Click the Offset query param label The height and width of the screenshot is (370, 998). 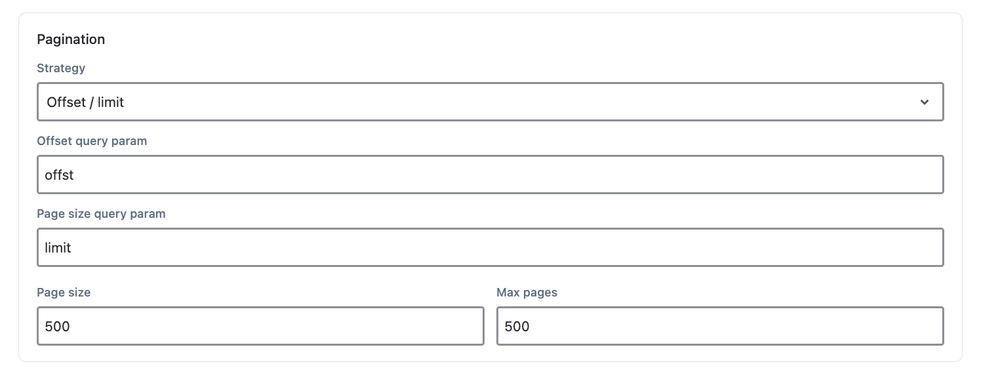[x=92, y=141]
